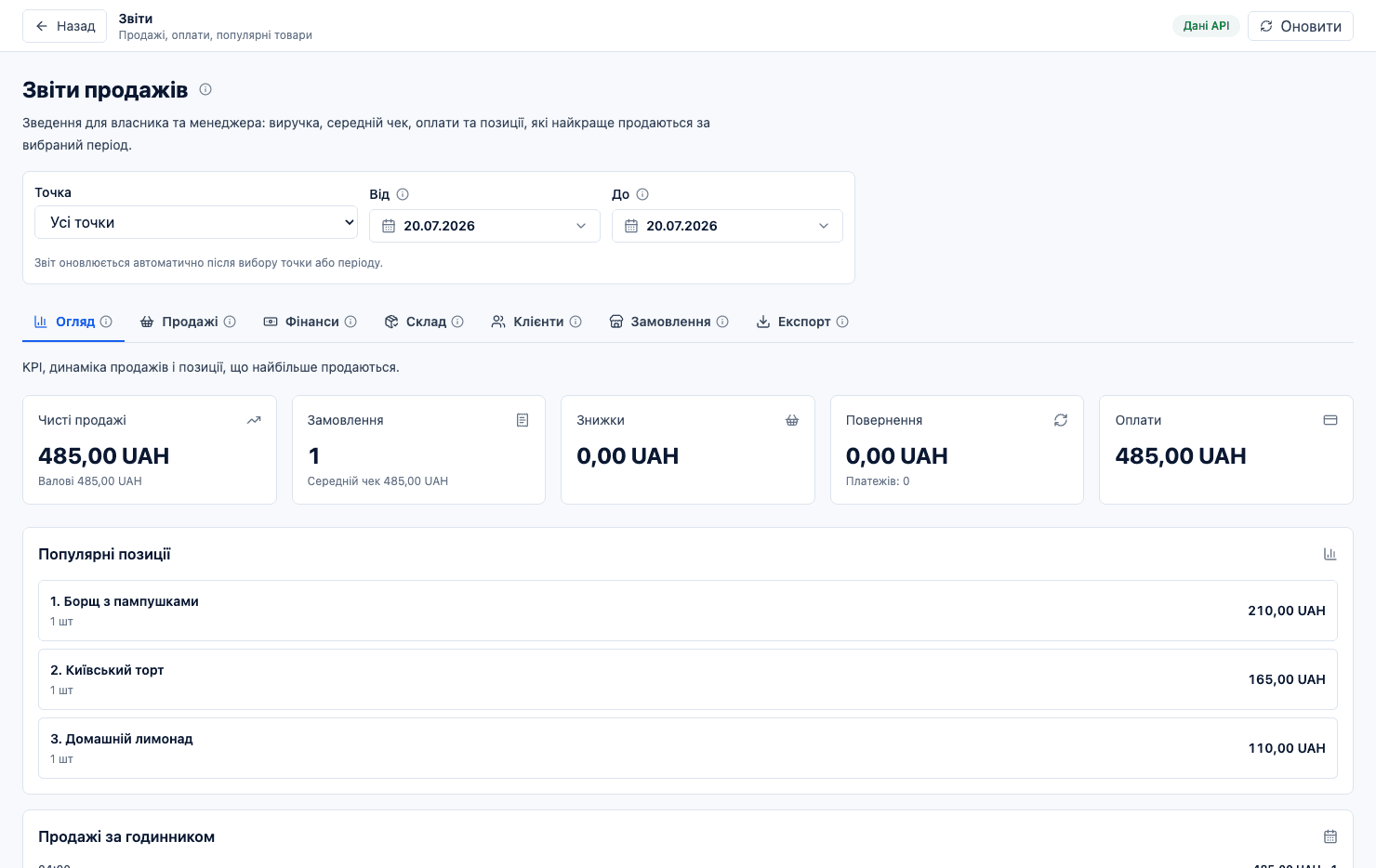Click the info icon next to Від label
The image size is (1376, 868).
403,194
